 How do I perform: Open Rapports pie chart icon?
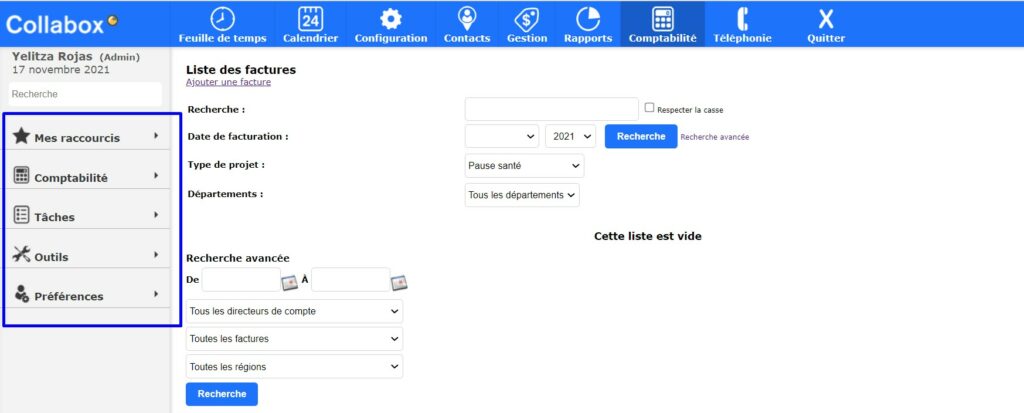tap(588, 18)
